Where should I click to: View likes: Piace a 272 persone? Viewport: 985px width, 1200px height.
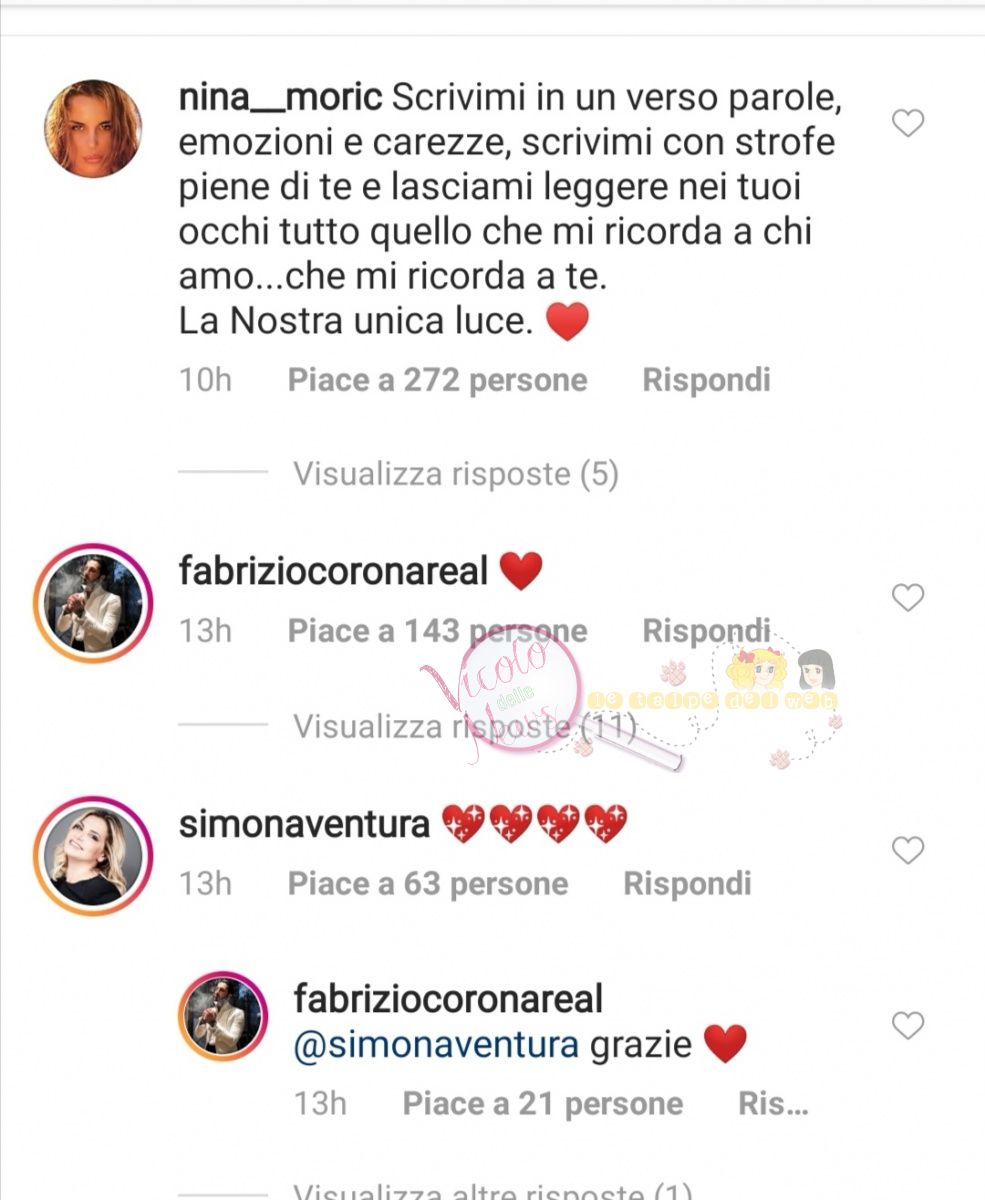(x=438, y=380)
